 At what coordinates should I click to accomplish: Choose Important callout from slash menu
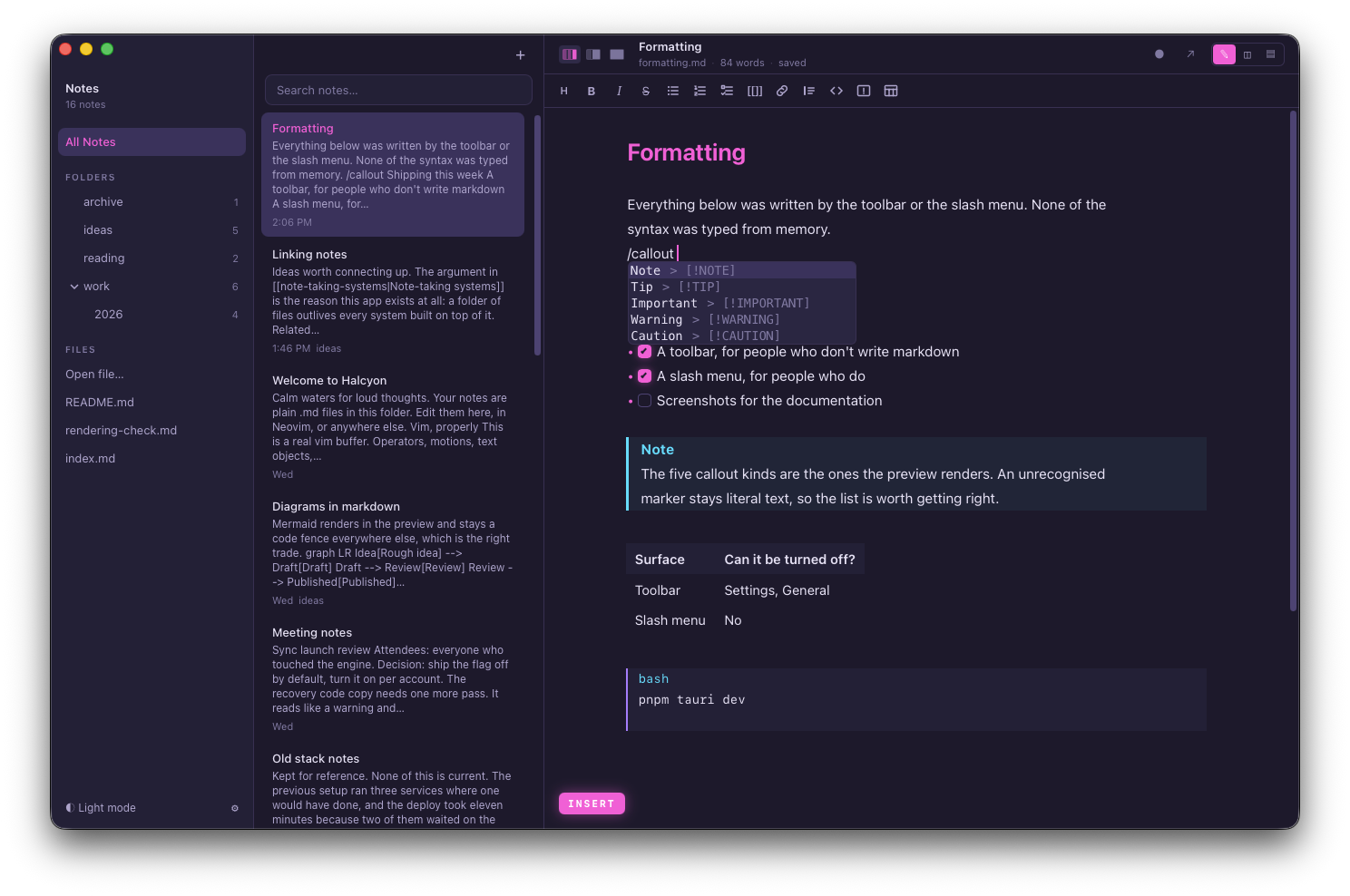coord(742,303)
